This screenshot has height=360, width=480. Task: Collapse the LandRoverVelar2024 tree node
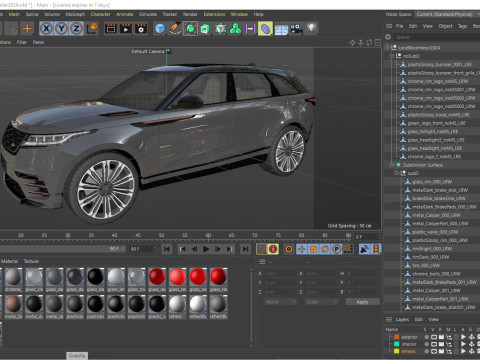387,48
